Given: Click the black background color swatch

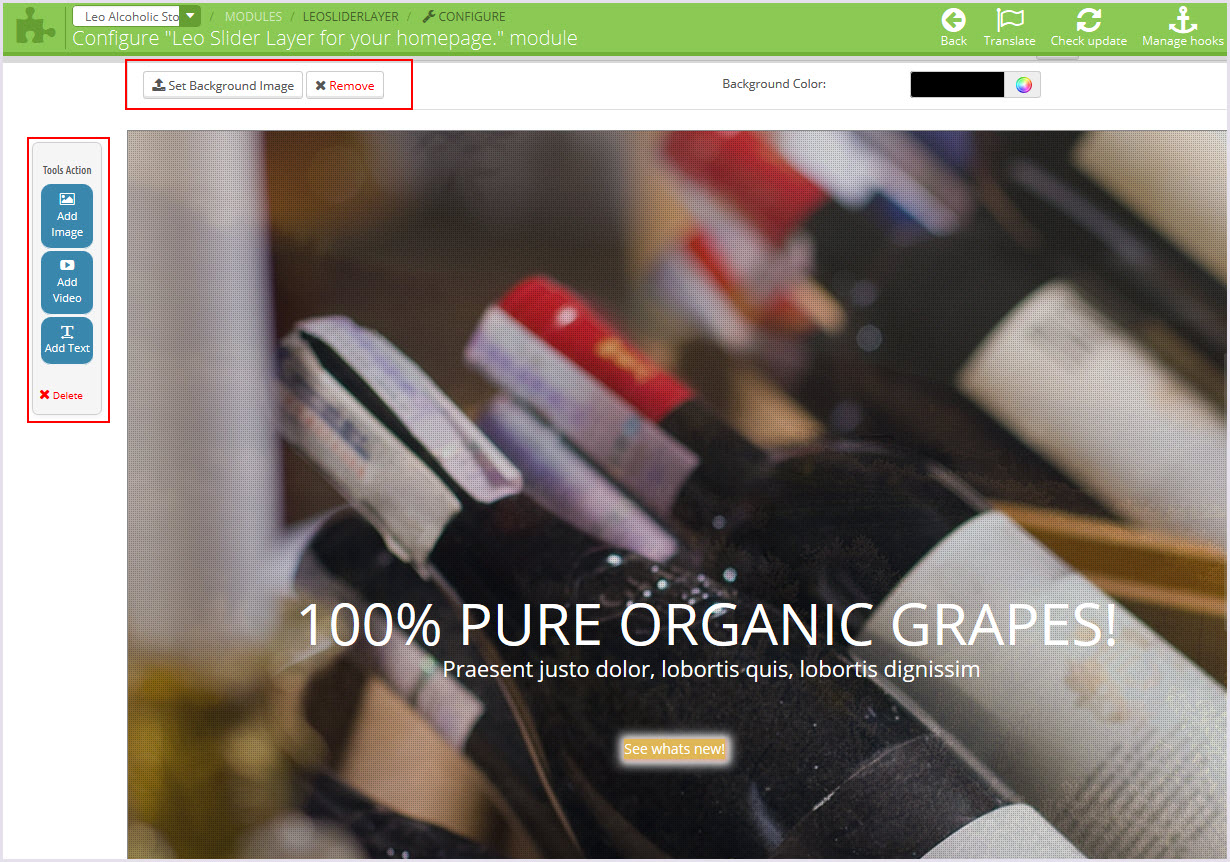Looking at the screenshot, I should (x=957, y=85).
